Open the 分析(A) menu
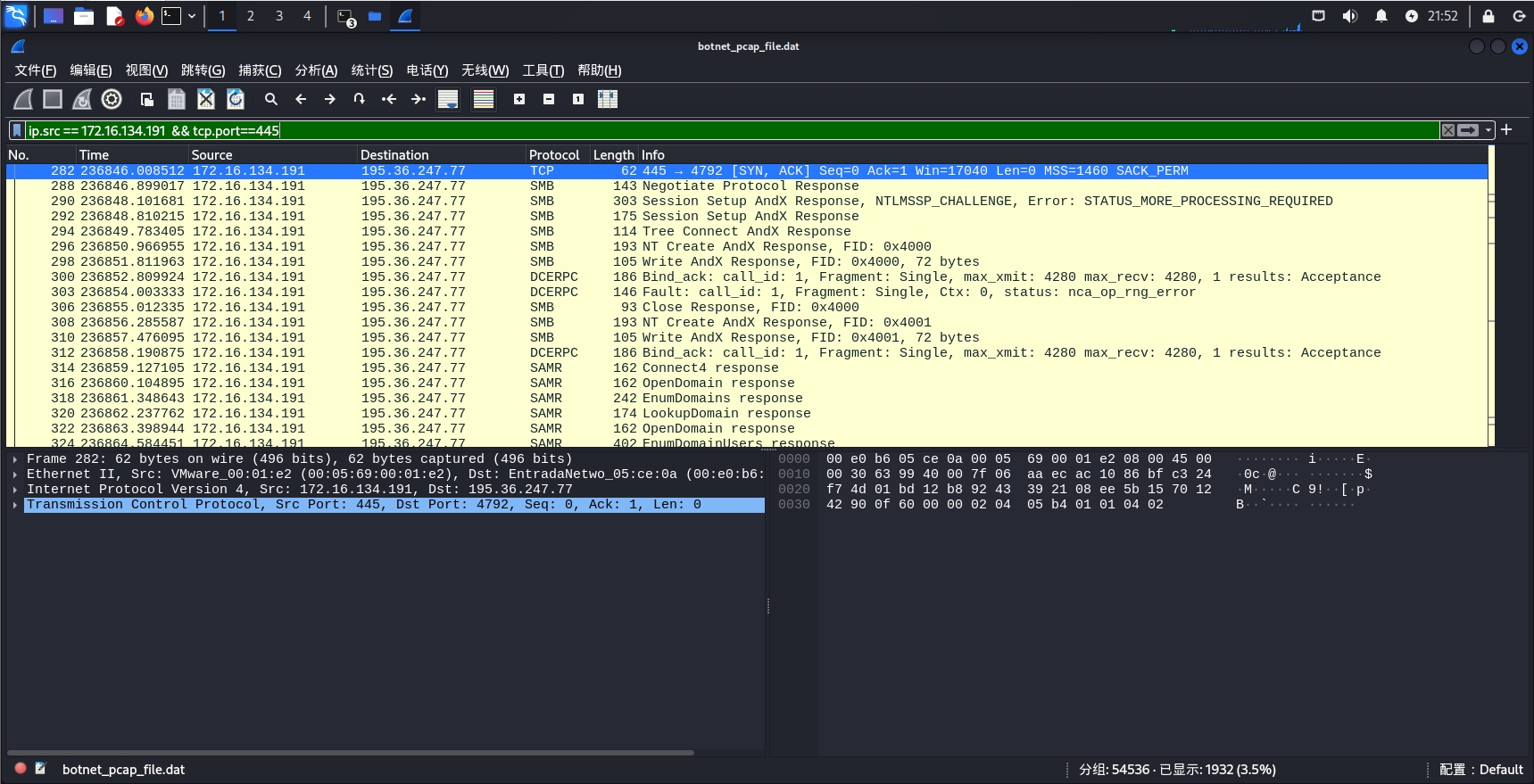 pyautogui.click(x=316, y=70)
